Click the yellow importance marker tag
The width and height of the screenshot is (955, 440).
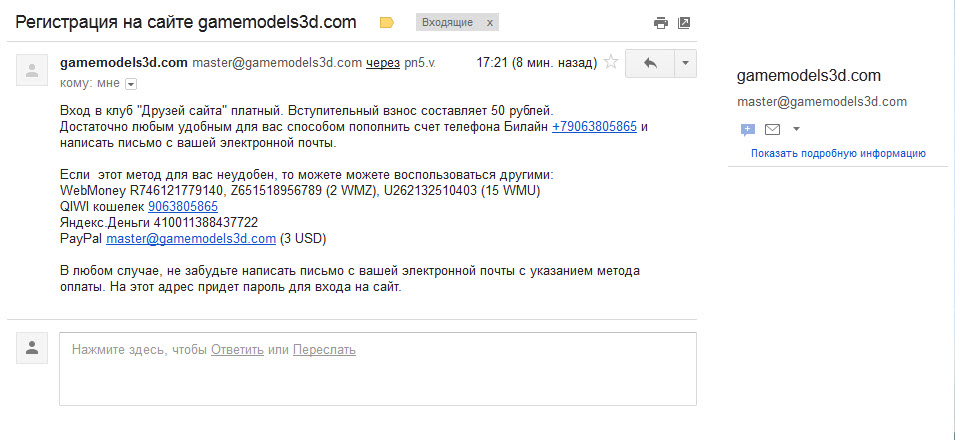(387, 23)
